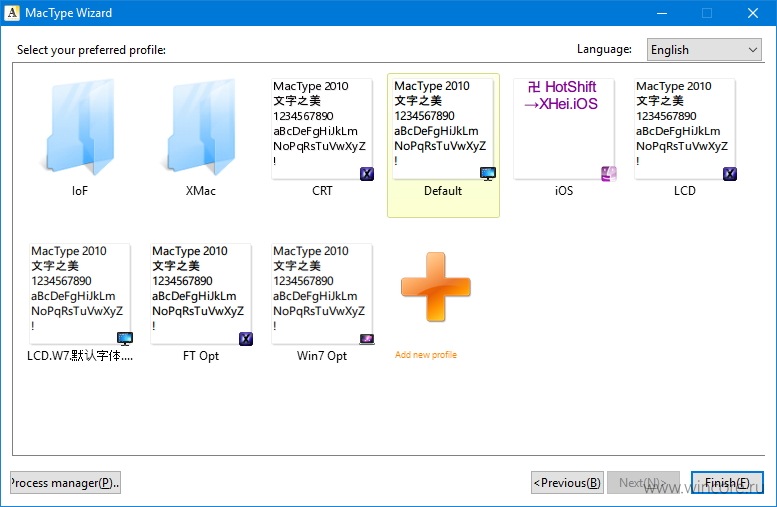The image size is (777, 507).
Task: Click the Mac X badge on the LCD profile
Action: tap(729, 174)
